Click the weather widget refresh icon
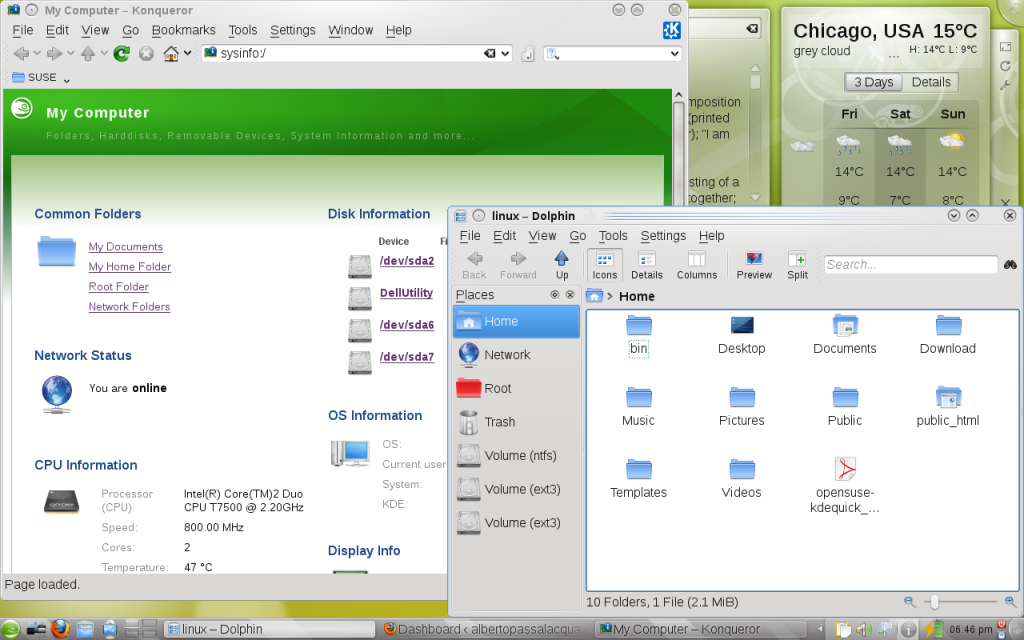Screen dimensions: 1024x640 pos(1005,66)
